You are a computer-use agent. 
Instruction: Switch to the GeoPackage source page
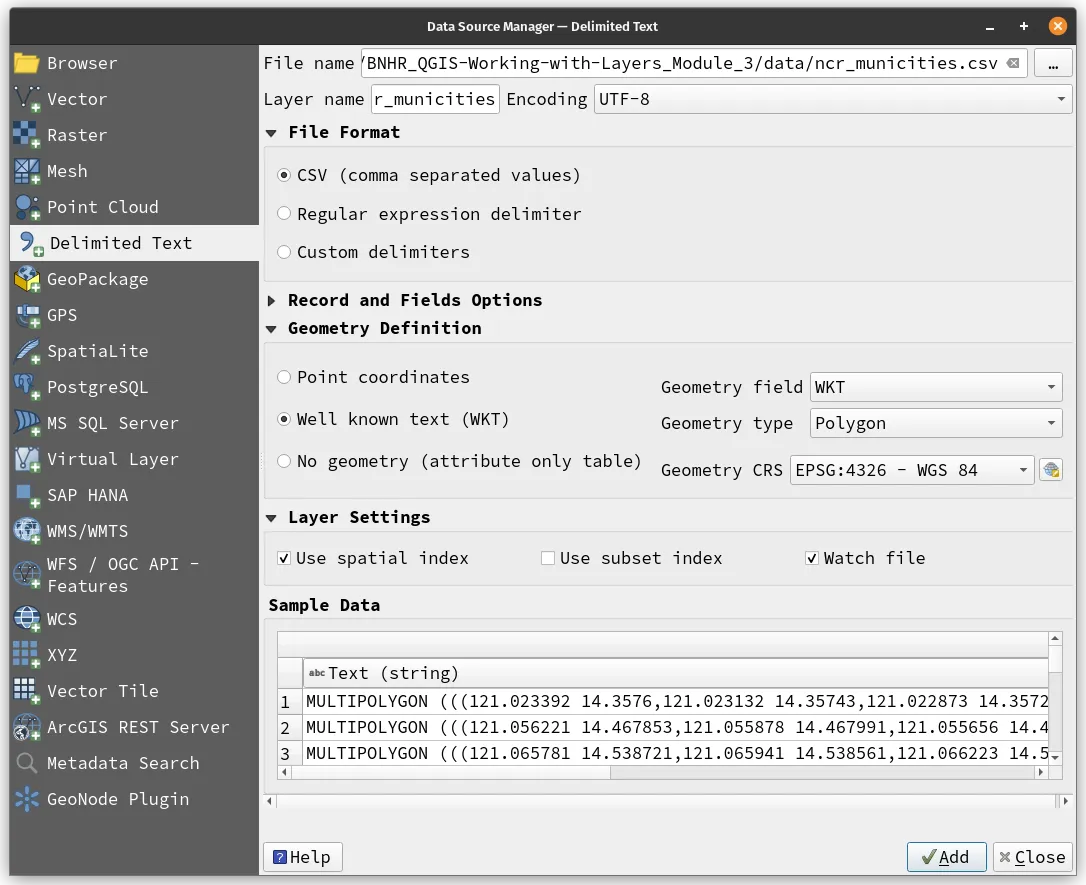pyautogui.click(x=99, y=279)
